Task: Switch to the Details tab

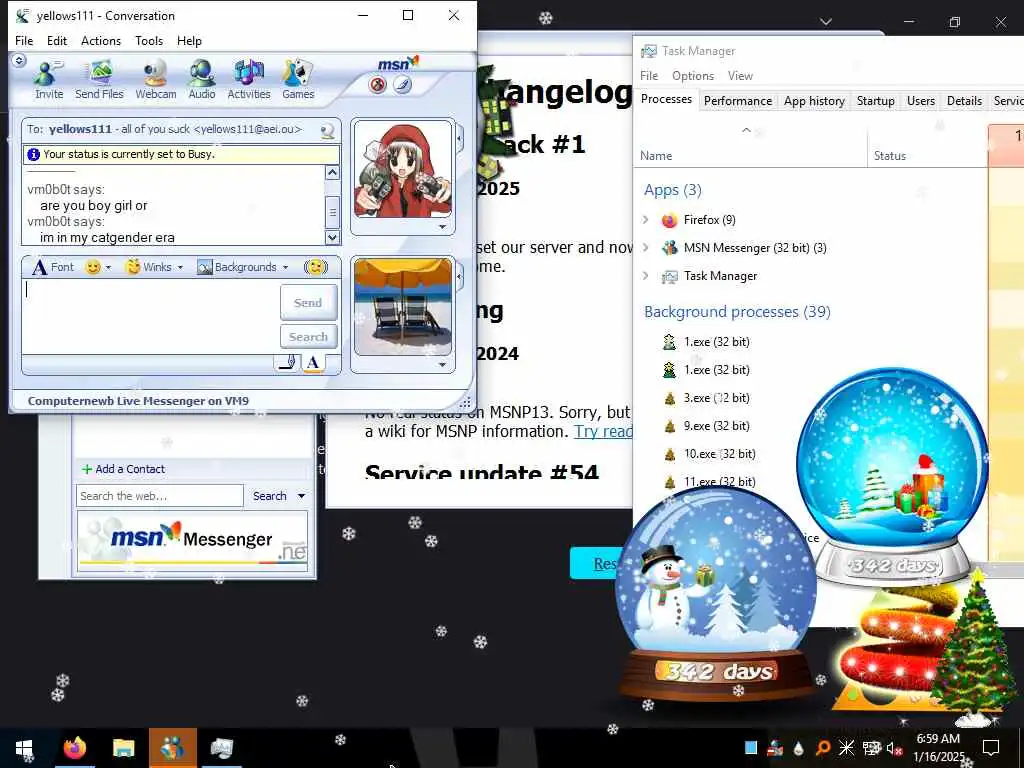Action: pyautogui.click(x=964, y=101)
